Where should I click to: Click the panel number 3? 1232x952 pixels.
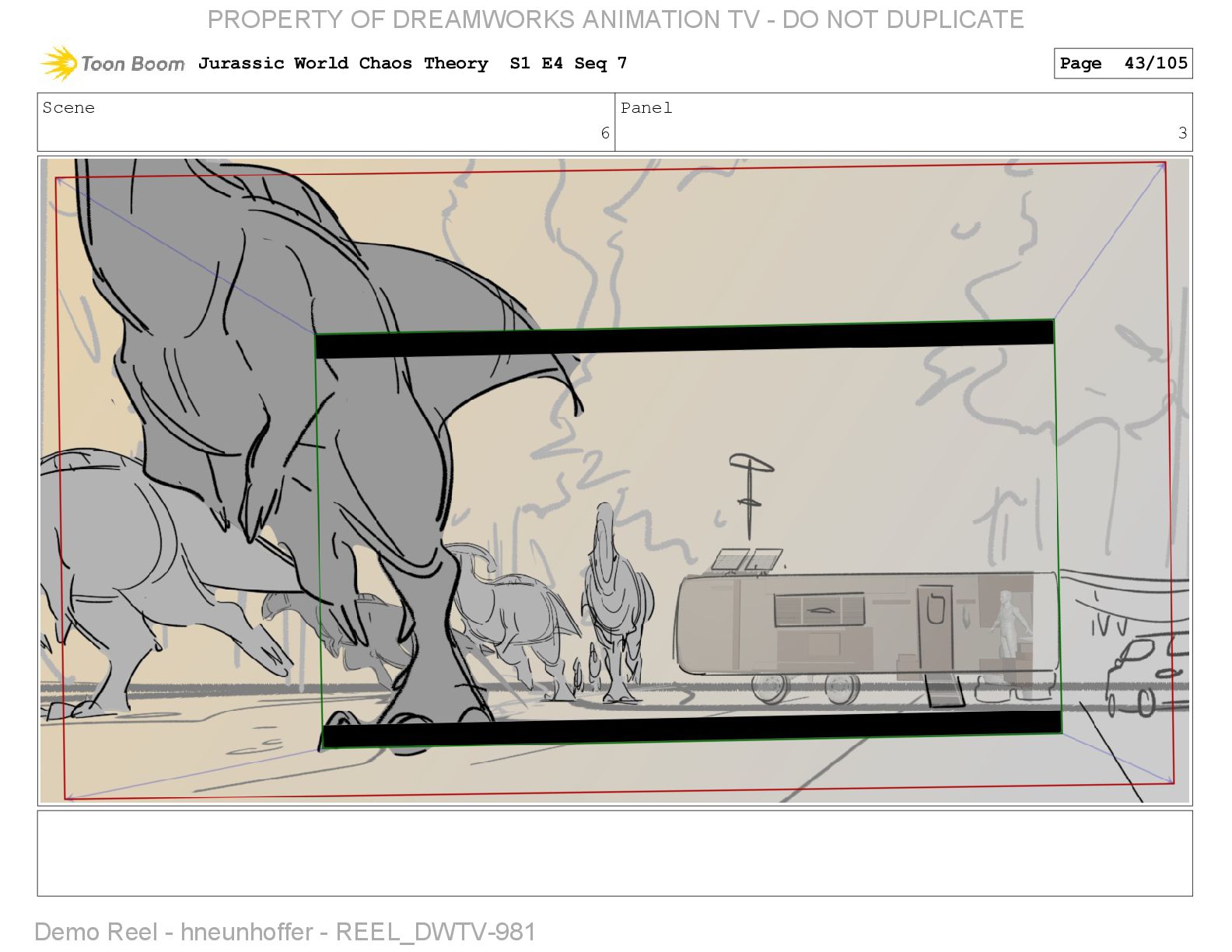(1182, 133)
